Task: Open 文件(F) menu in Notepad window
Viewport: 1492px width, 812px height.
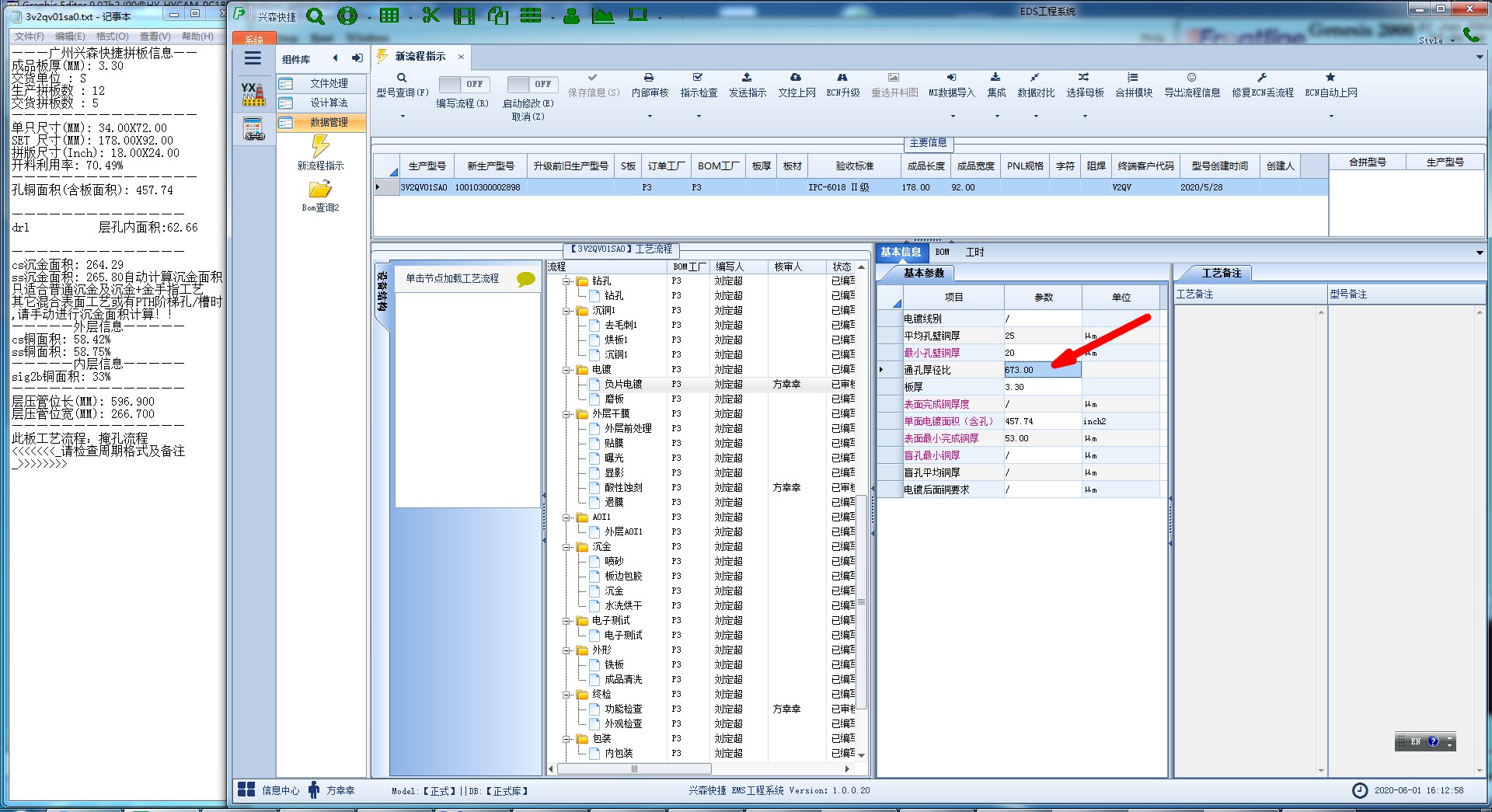Action: click(30, 37)
